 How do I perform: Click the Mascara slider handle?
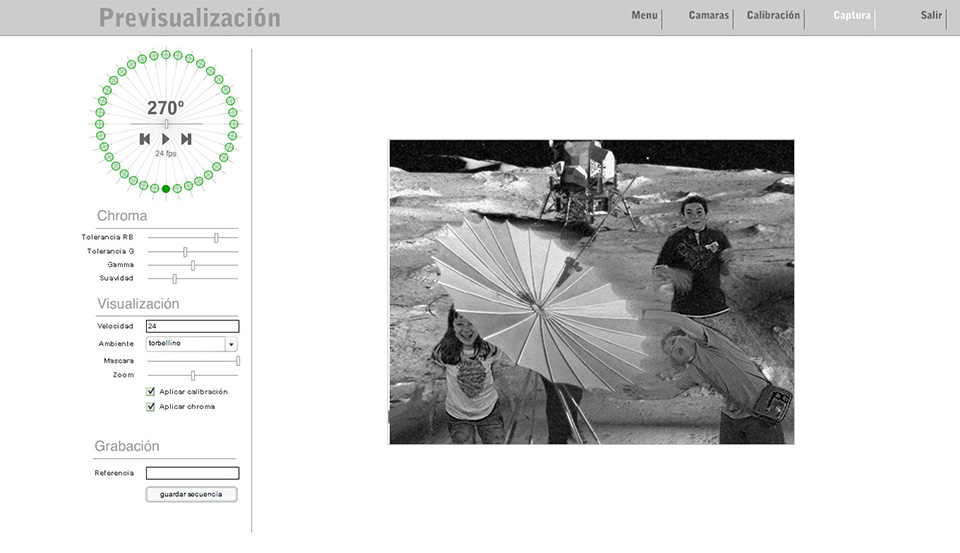[x=238, y=361]
